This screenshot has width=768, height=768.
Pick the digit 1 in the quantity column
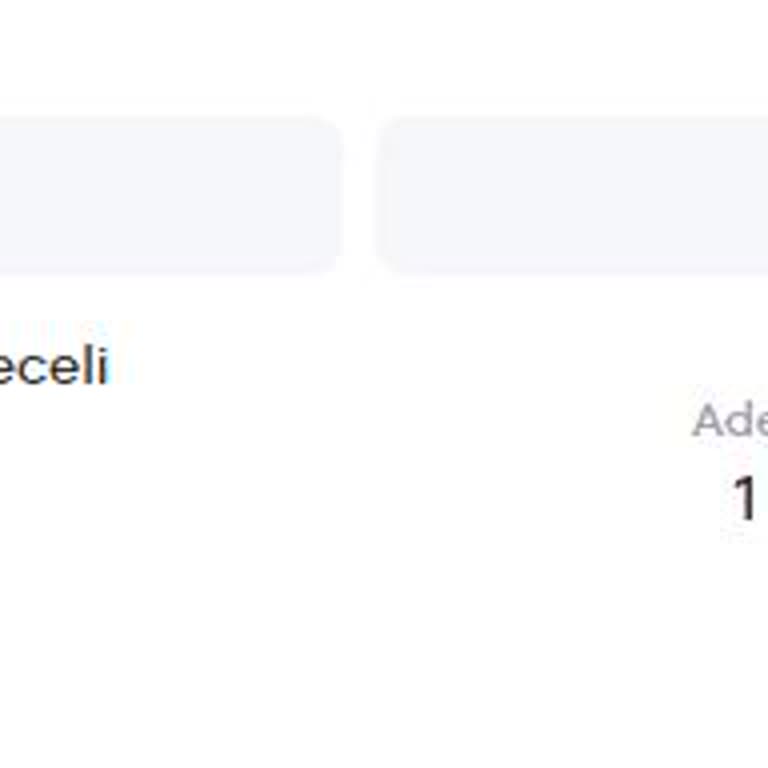click(744, 498)
